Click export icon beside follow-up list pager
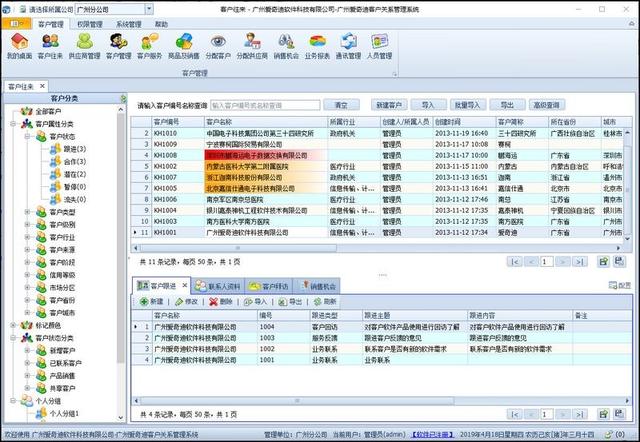This screenshot has height=442, width=640. (x=603, y=414)
